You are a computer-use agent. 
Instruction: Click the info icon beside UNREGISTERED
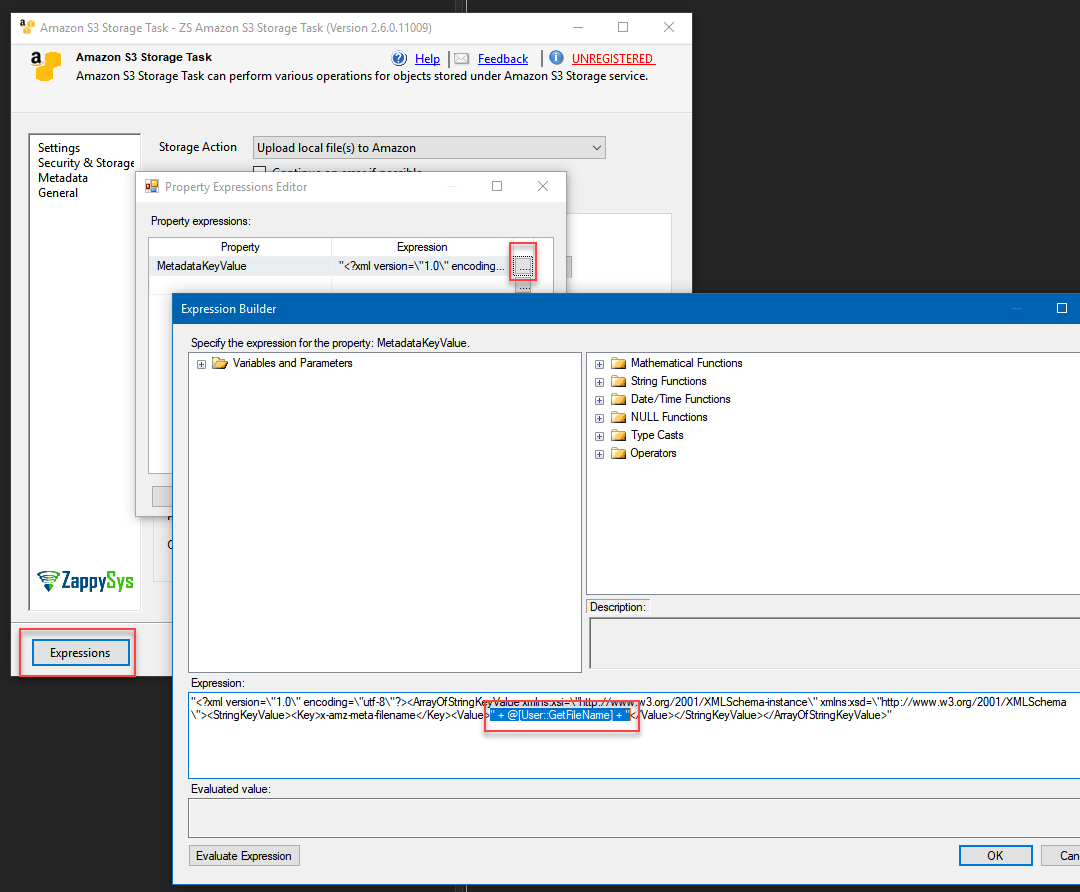(556, 58)
